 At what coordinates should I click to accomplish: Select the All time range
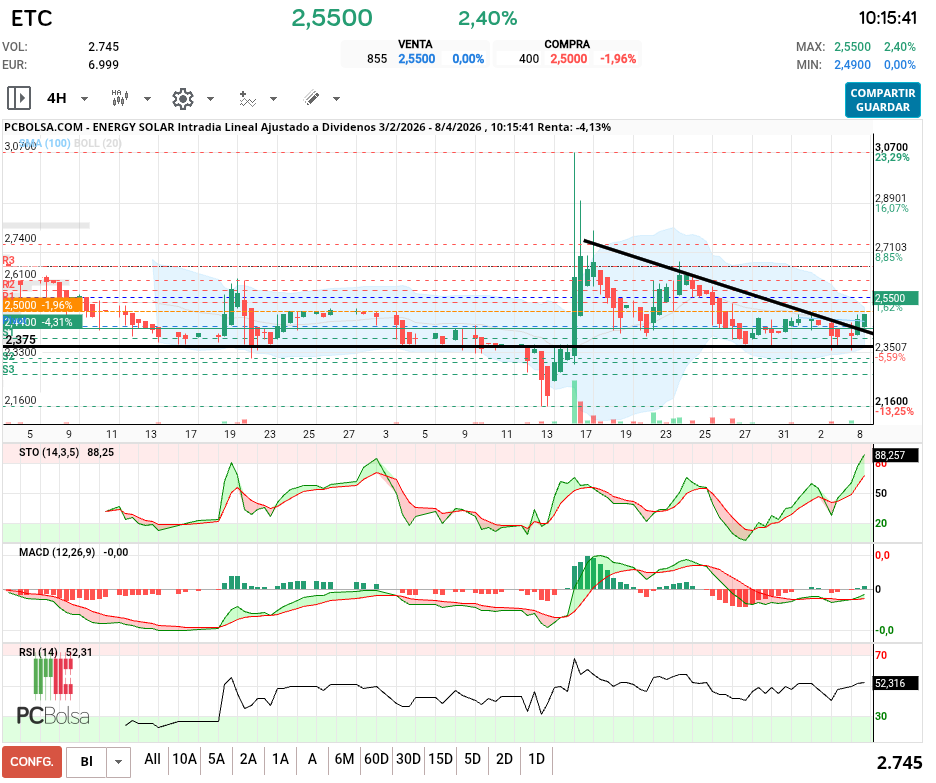(152, 759)
